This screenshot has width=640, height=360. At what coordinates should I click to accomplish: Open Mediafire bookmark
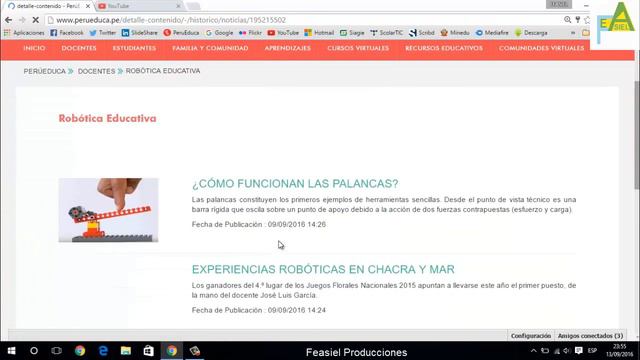tap(492, 33)
